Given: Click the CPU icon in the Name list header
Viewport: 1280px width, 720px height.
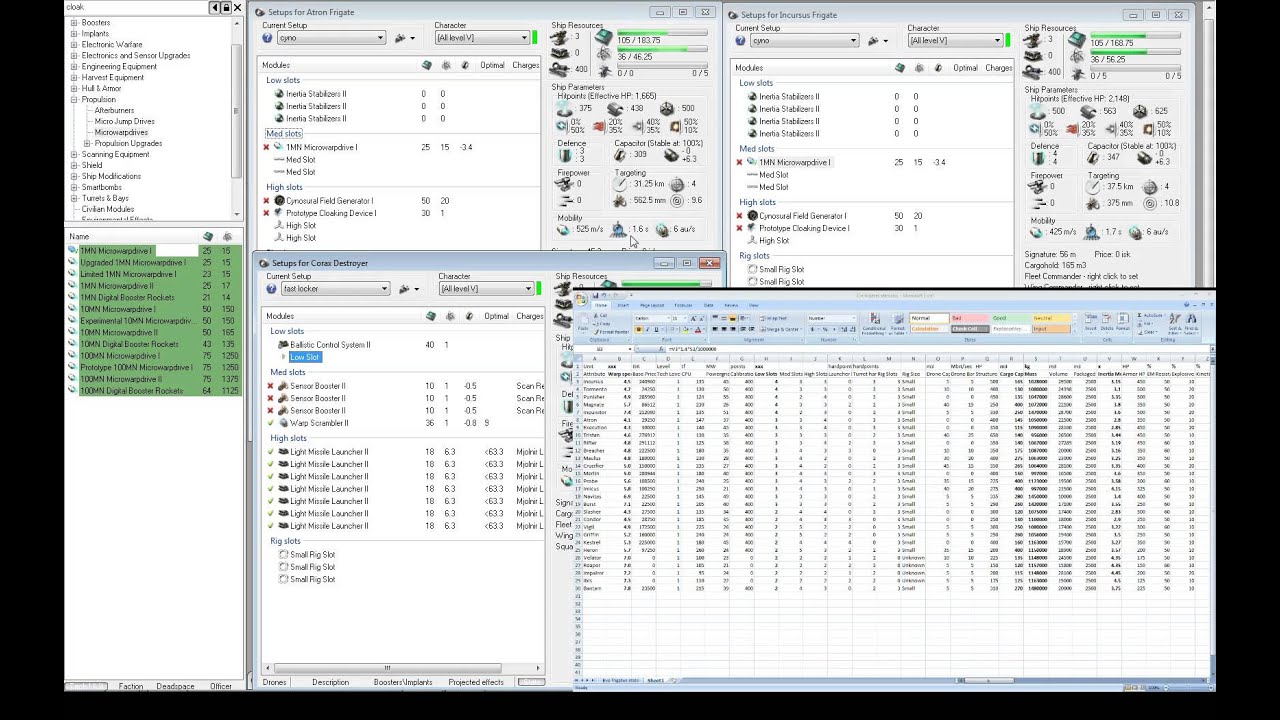Looking at the screenshot, I should 207,237.
